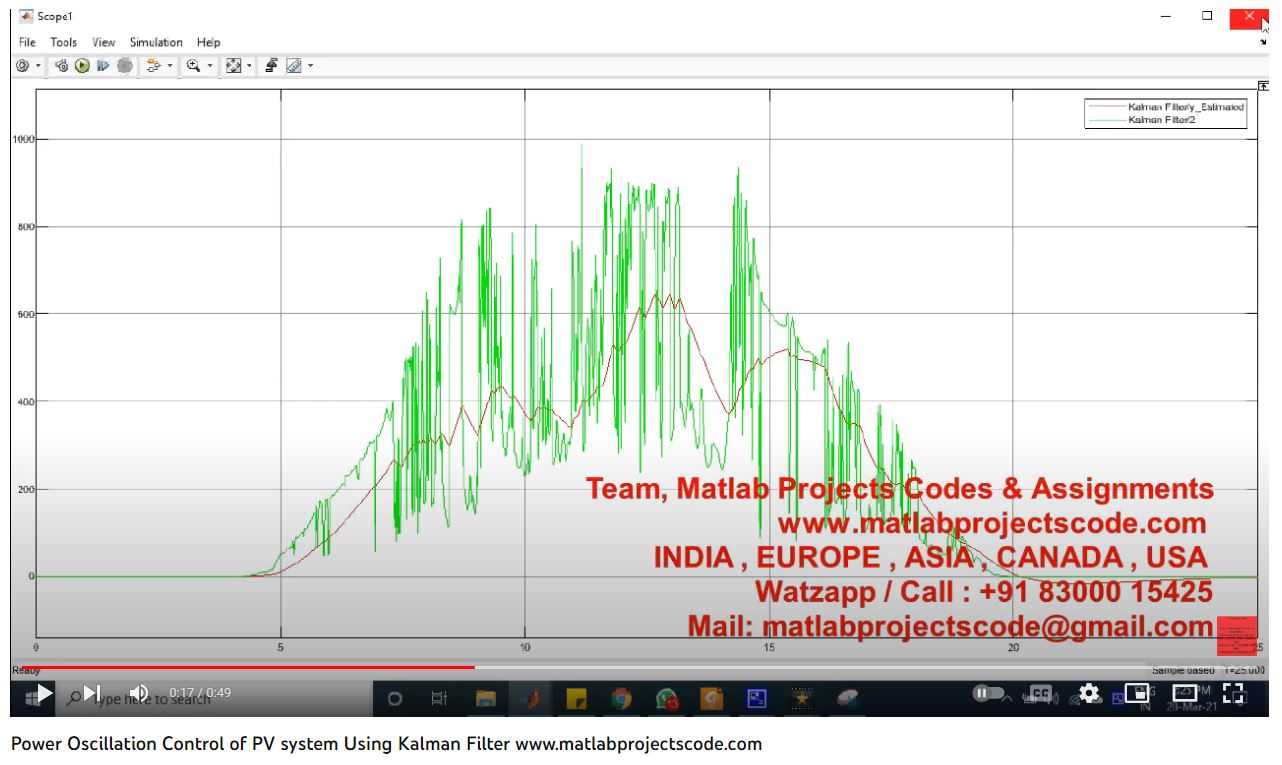Expand the highlight block dropdown arrow

[170, 66]
